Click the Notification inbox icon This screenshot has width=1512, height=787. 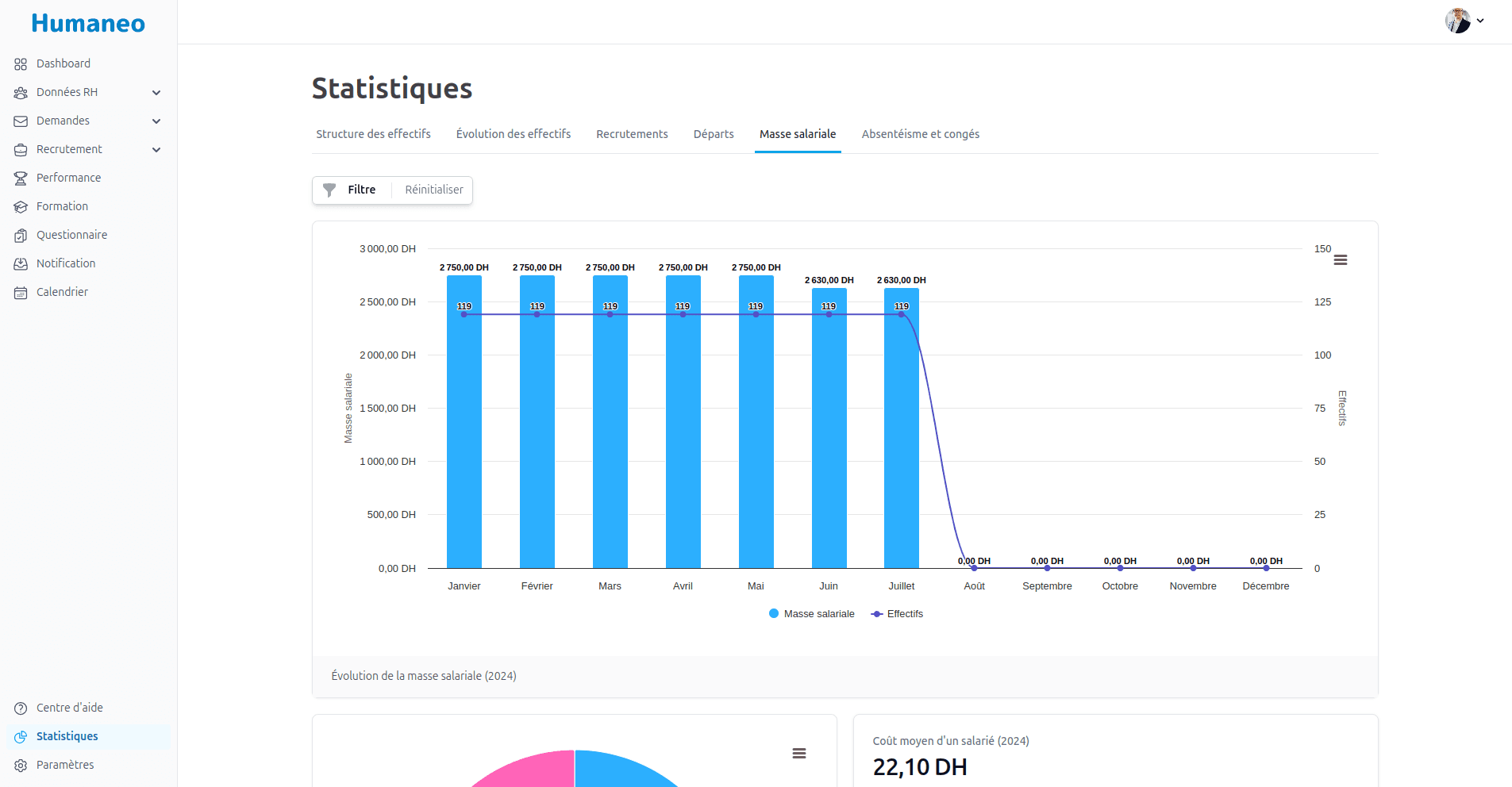click(21, 264)
